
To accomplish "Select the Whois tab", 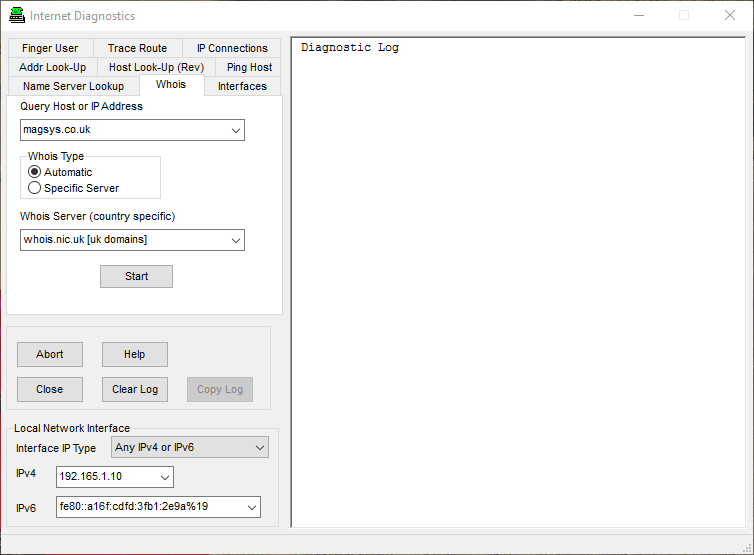I will (x=171, y=85).
